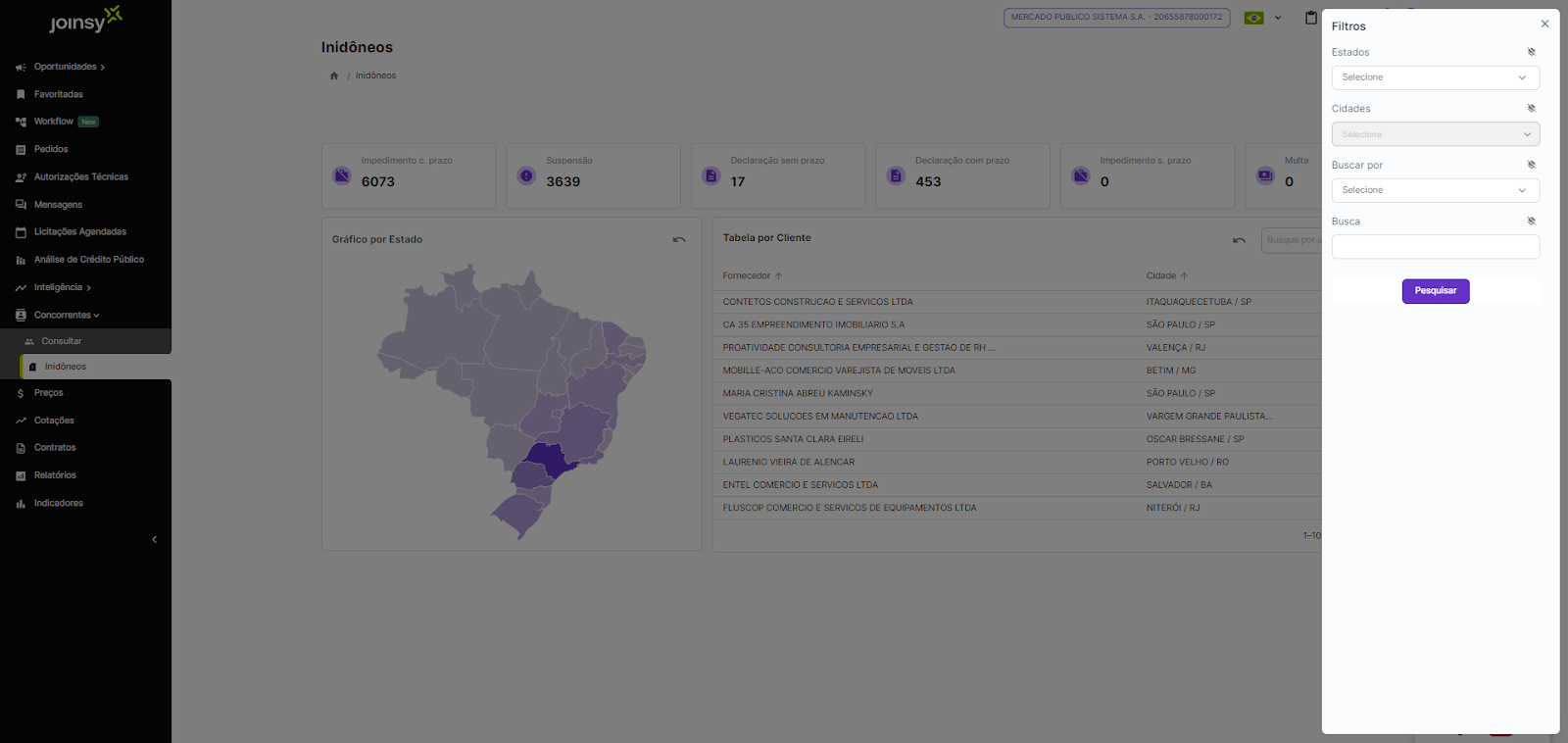1568x743 pixels.
Task: Clear the Busca field using its icon
Action: coord(1531,222)
